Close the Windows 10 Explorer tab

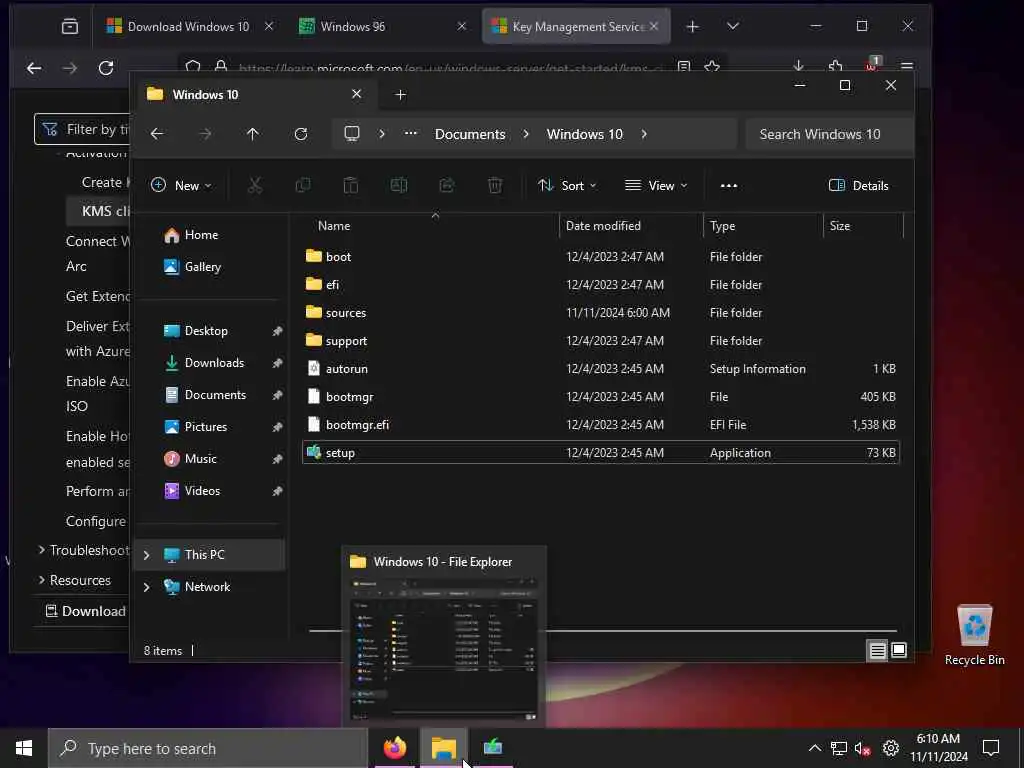[x=357, y=94]
